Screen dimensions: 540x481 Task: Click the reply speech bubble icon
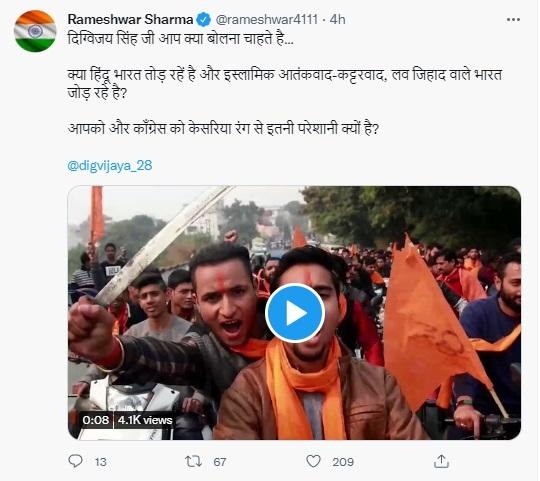click(75, 461)
